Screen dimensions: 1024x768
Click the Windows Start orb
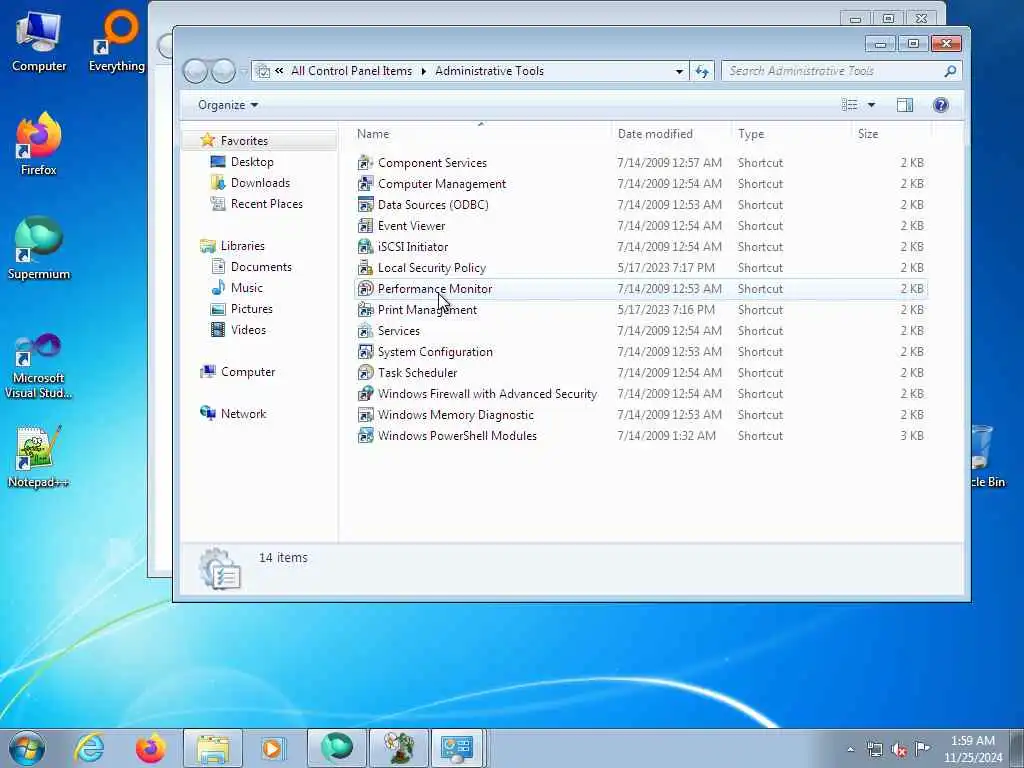(x=27, y=748)
